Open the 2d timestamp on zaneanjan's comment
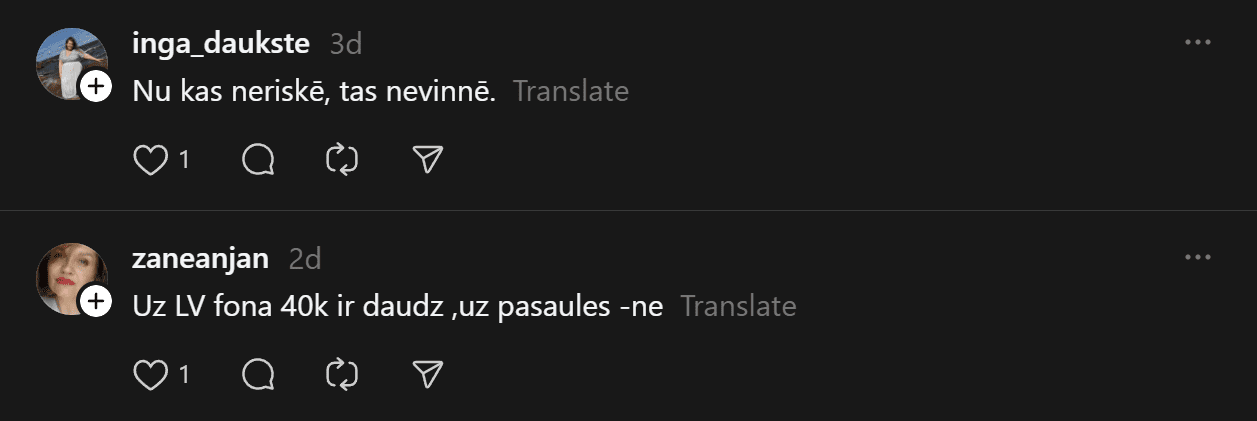Image resolution: width=1257 pixels, height=421 pixels. 304,259
